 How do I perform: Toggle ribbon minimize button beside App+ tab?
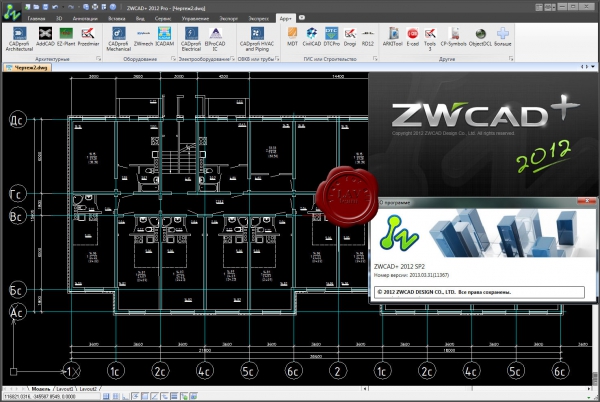(x=302, y=18)
